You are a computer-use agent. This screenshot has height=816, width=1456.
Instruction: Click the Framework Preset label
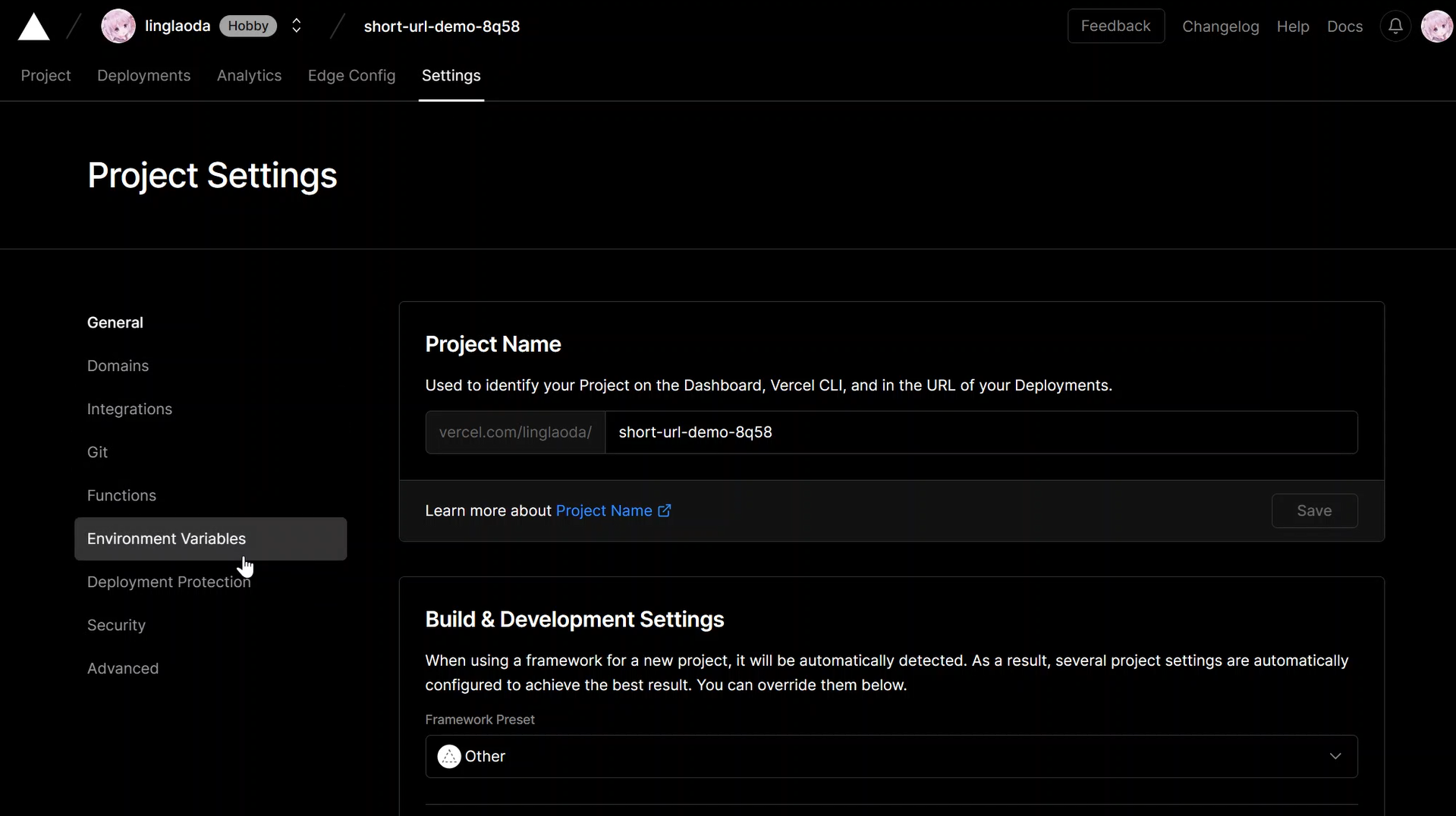pyautogui.click(x=480, y=720)
